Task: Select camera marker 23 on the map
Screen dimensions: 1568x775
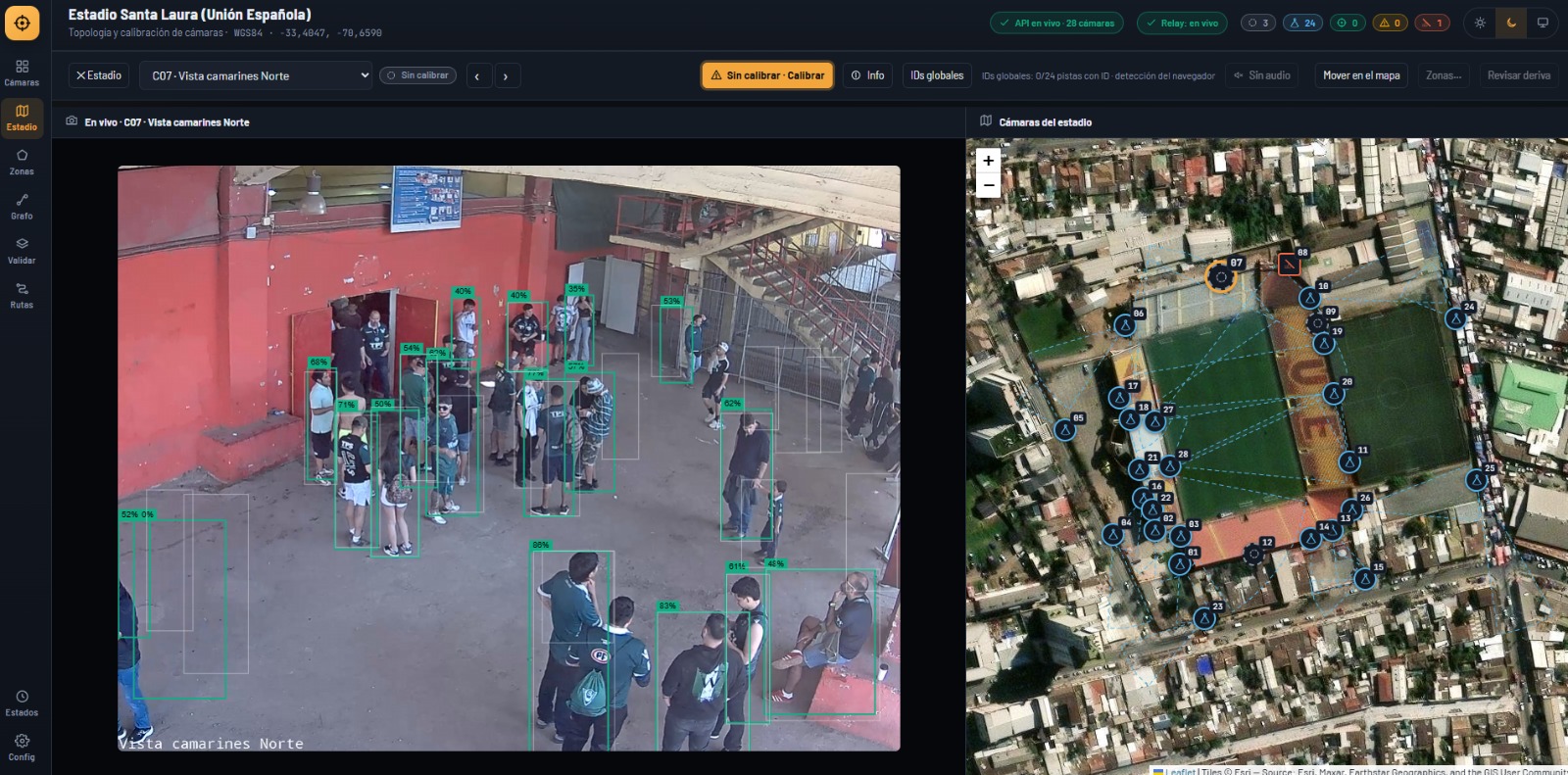Action: coord(1204,618)
